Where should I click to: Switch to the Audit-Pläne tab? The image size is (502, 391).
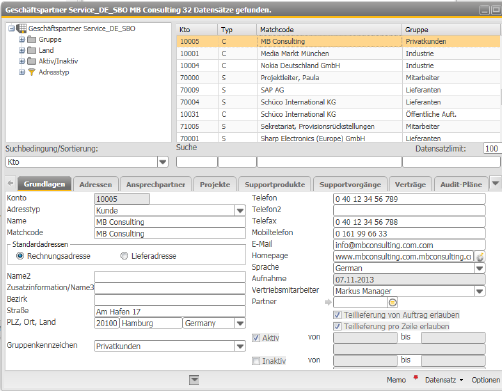(461, 184)
